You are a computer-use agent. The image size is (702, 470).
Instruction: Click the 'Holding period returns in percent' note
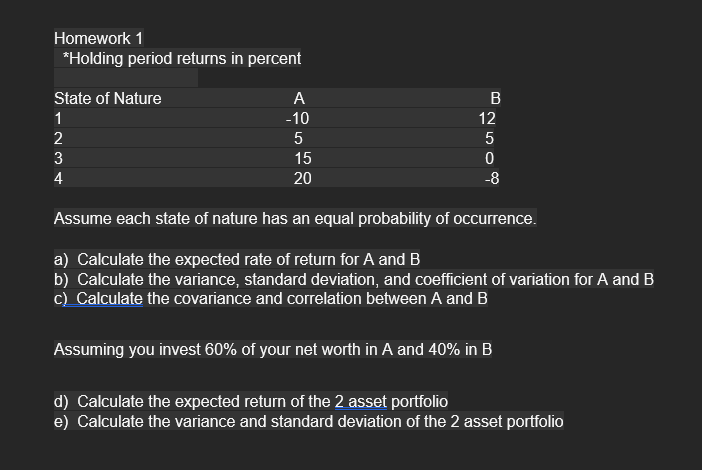click(181, 58)
